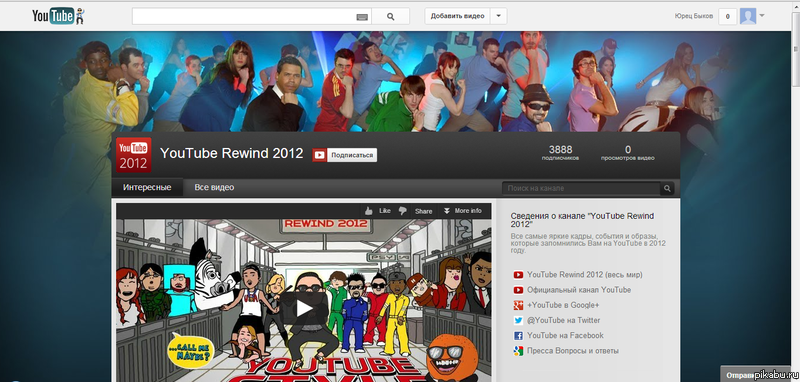Viewport: 800px width, 382px height.
Task: Open YouTube Rewind 2012 (весь мир) link
Action: click(x=585, y=274)
